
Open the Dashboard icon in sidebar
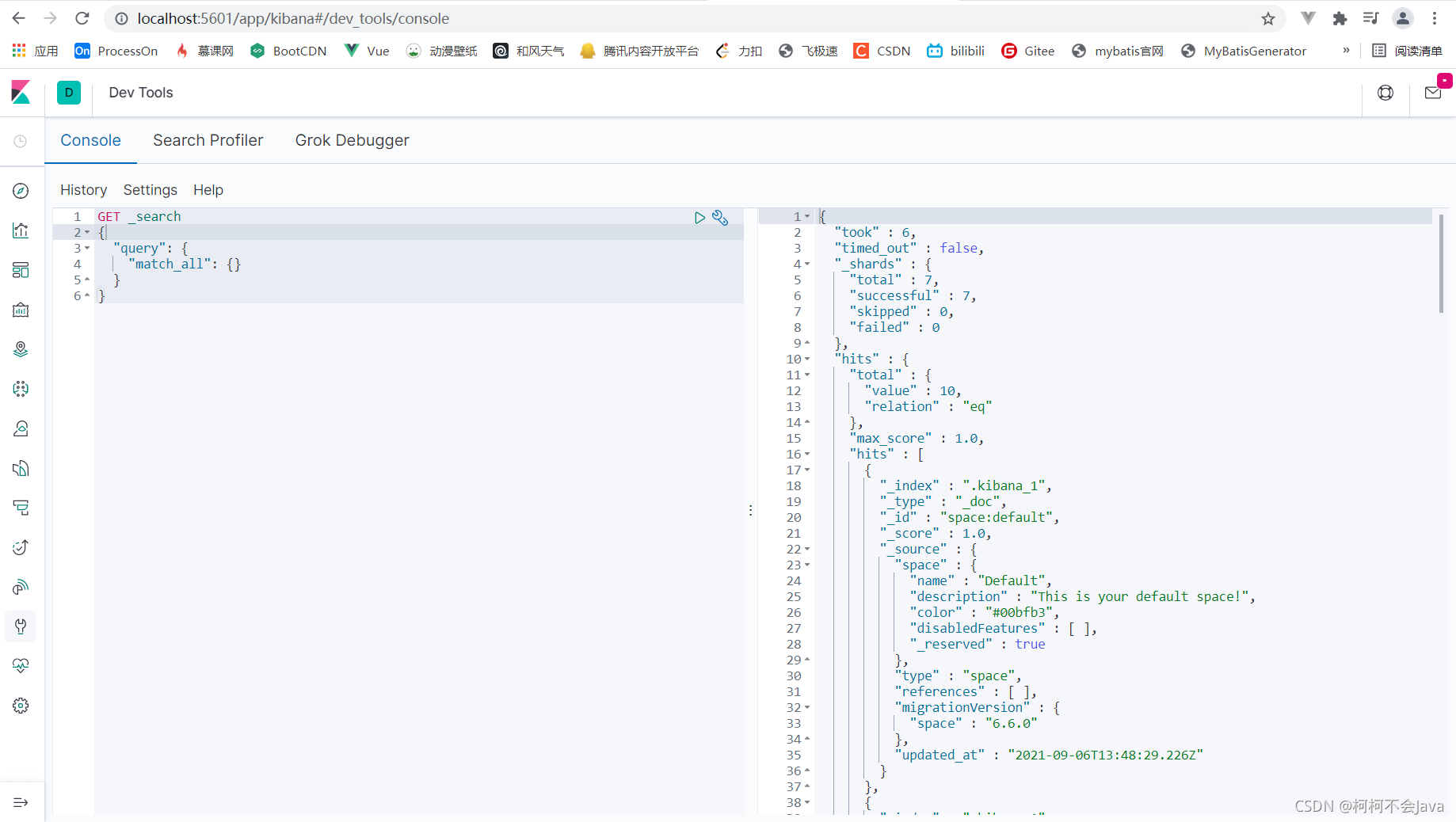[21, 270]
